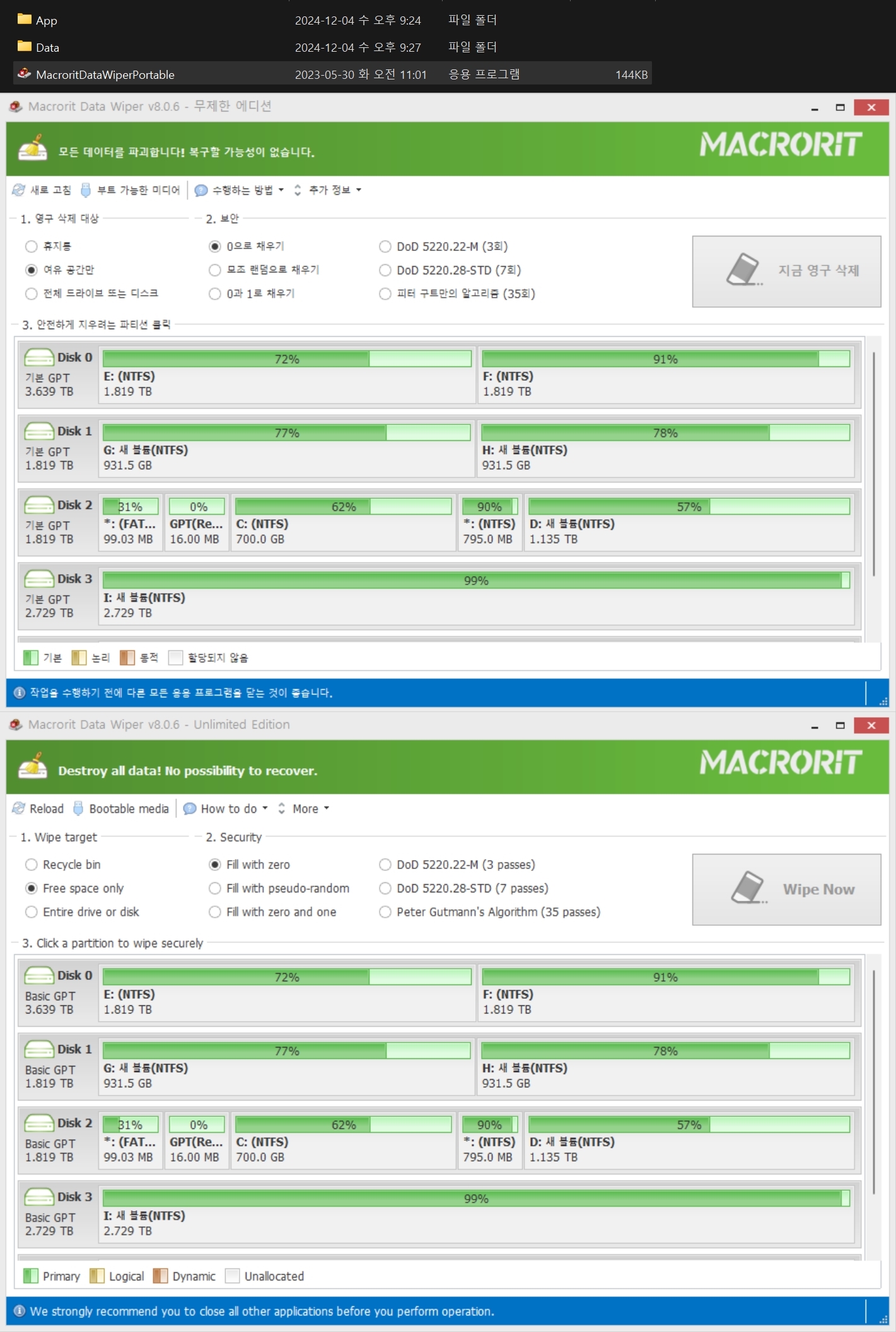
Task: Click 144KB size cell in file list
Action: pos(631,74)
